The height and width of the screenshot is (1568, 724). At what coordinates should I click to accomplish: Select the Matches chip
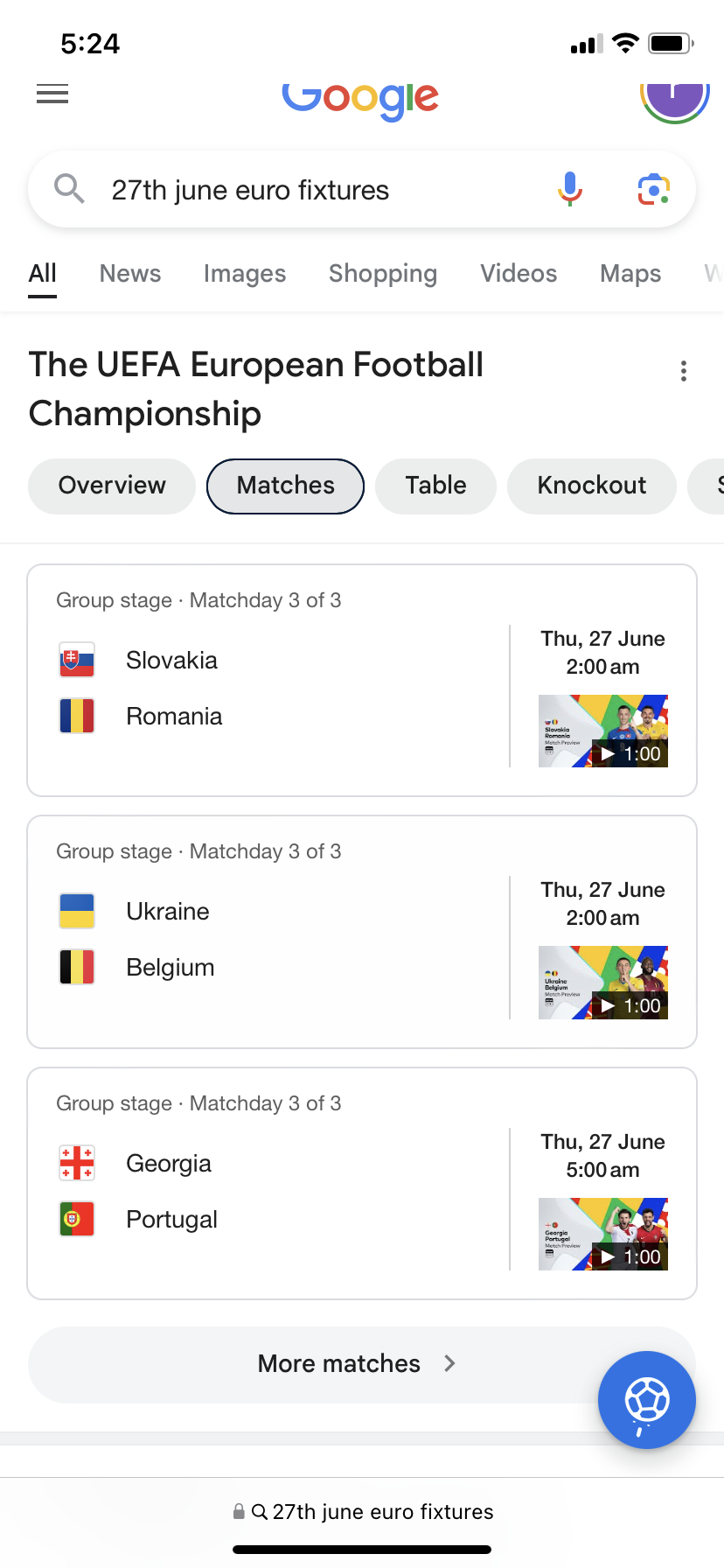point(285,486)
